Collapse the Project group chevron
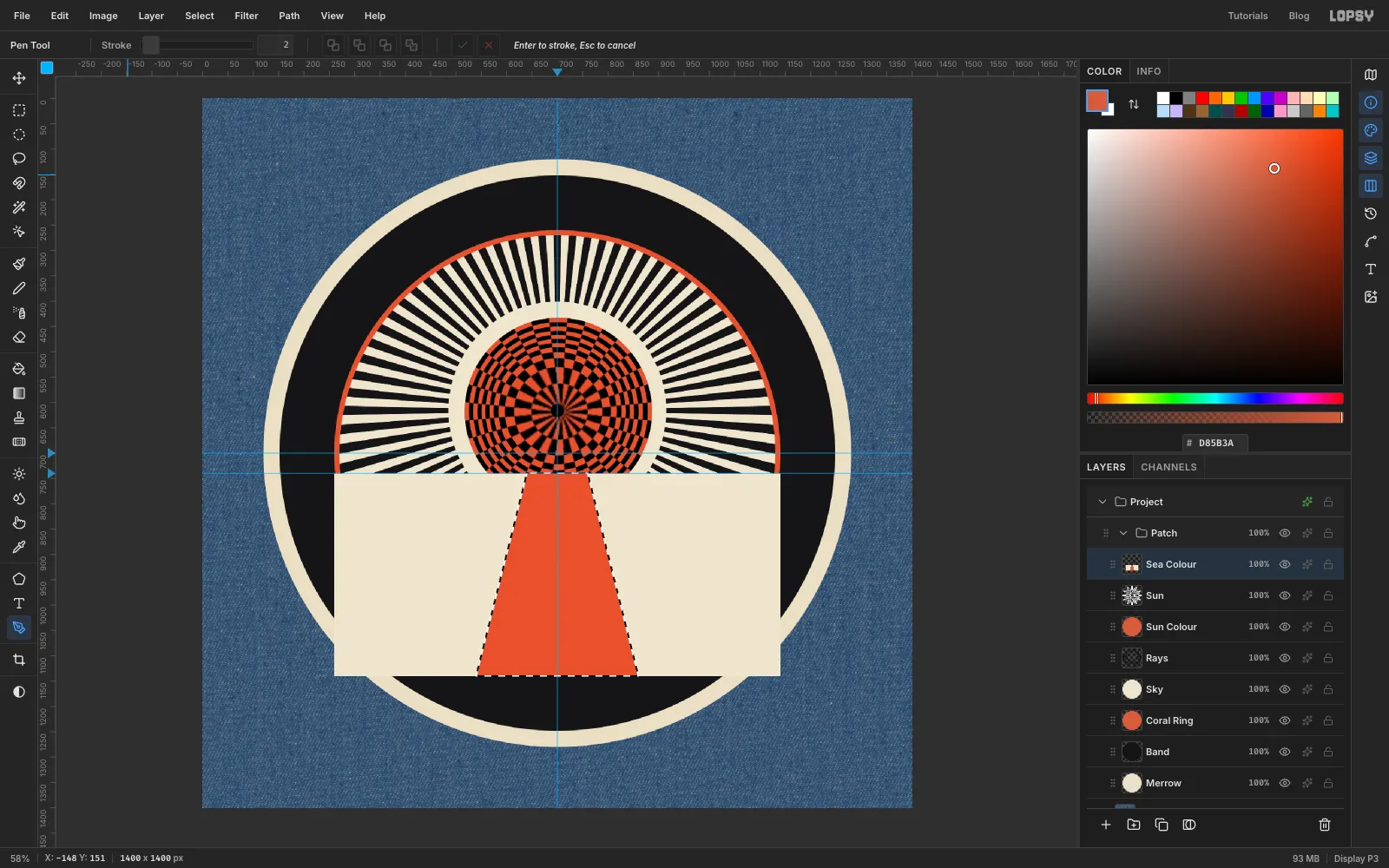 1103,502
